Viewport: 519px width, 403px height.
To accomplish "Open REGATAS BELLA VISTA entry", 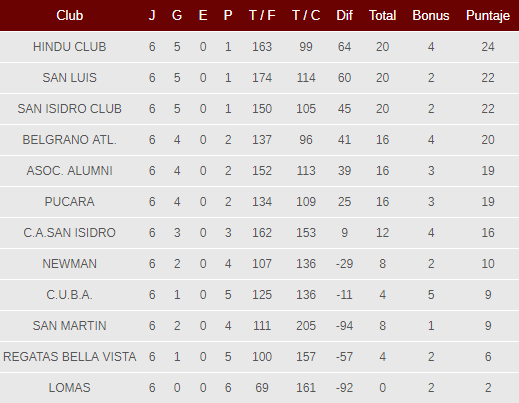I will point(69,357).
